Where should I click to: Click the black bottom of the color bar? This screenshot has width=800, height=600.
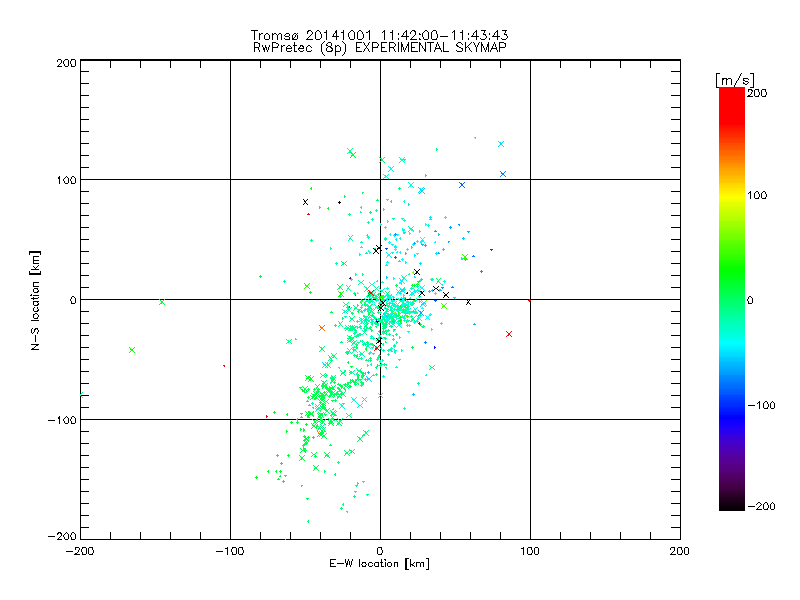click(x=732, y=503)
